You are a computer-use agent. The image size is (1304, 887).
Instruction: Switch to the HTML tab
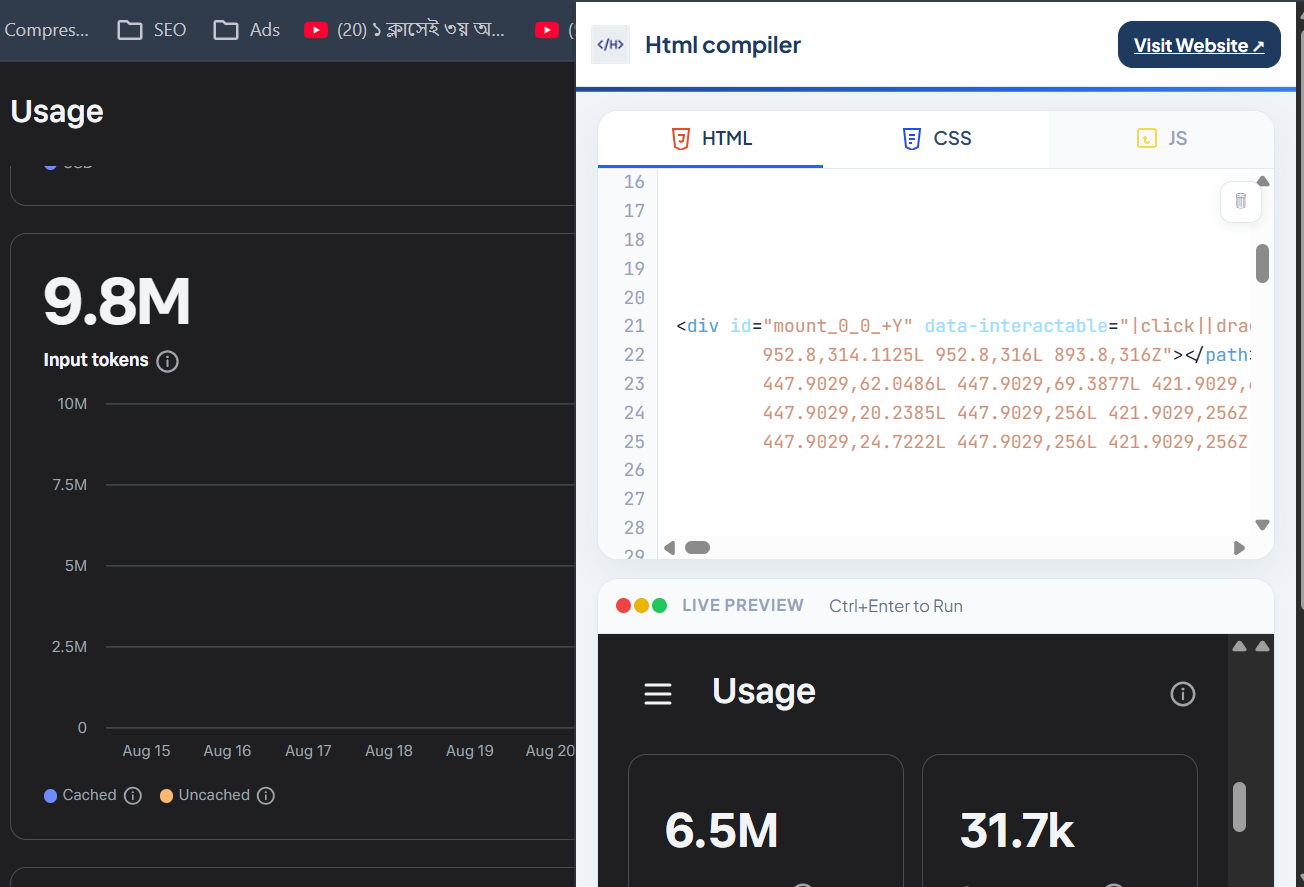tap(711, 139)
